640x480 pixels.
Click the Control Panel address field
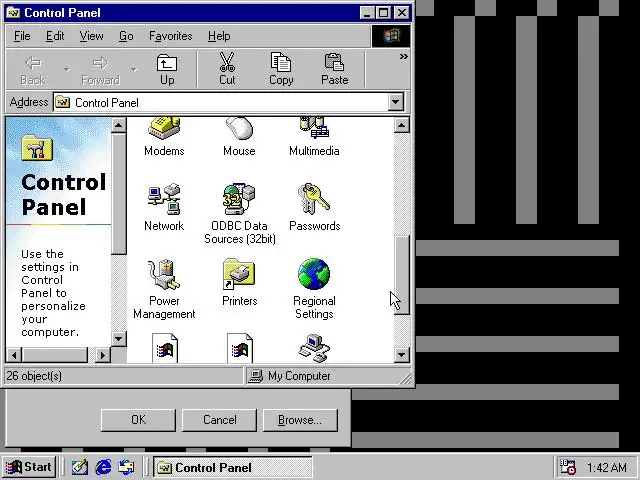coord(229,102)
